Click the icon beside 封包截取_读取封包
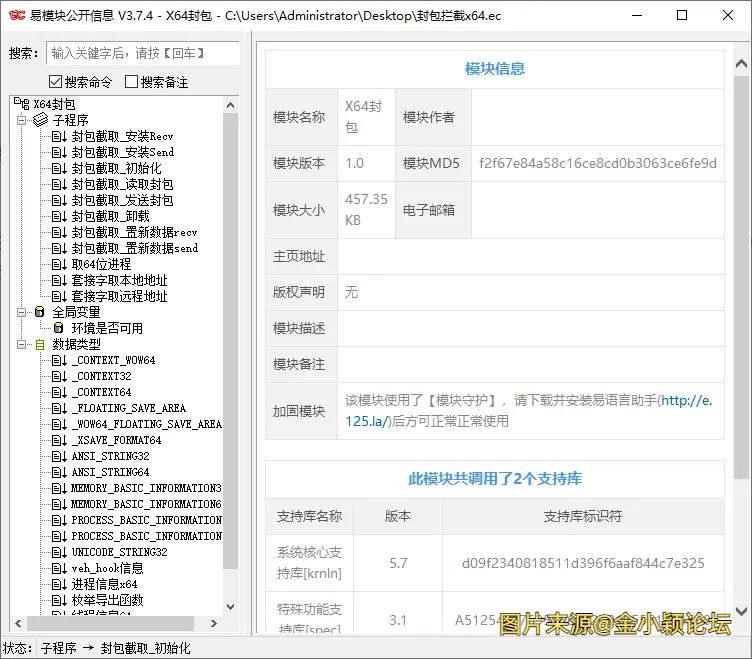752x659 pixels. pyautogui.click(x=59, y=185)
